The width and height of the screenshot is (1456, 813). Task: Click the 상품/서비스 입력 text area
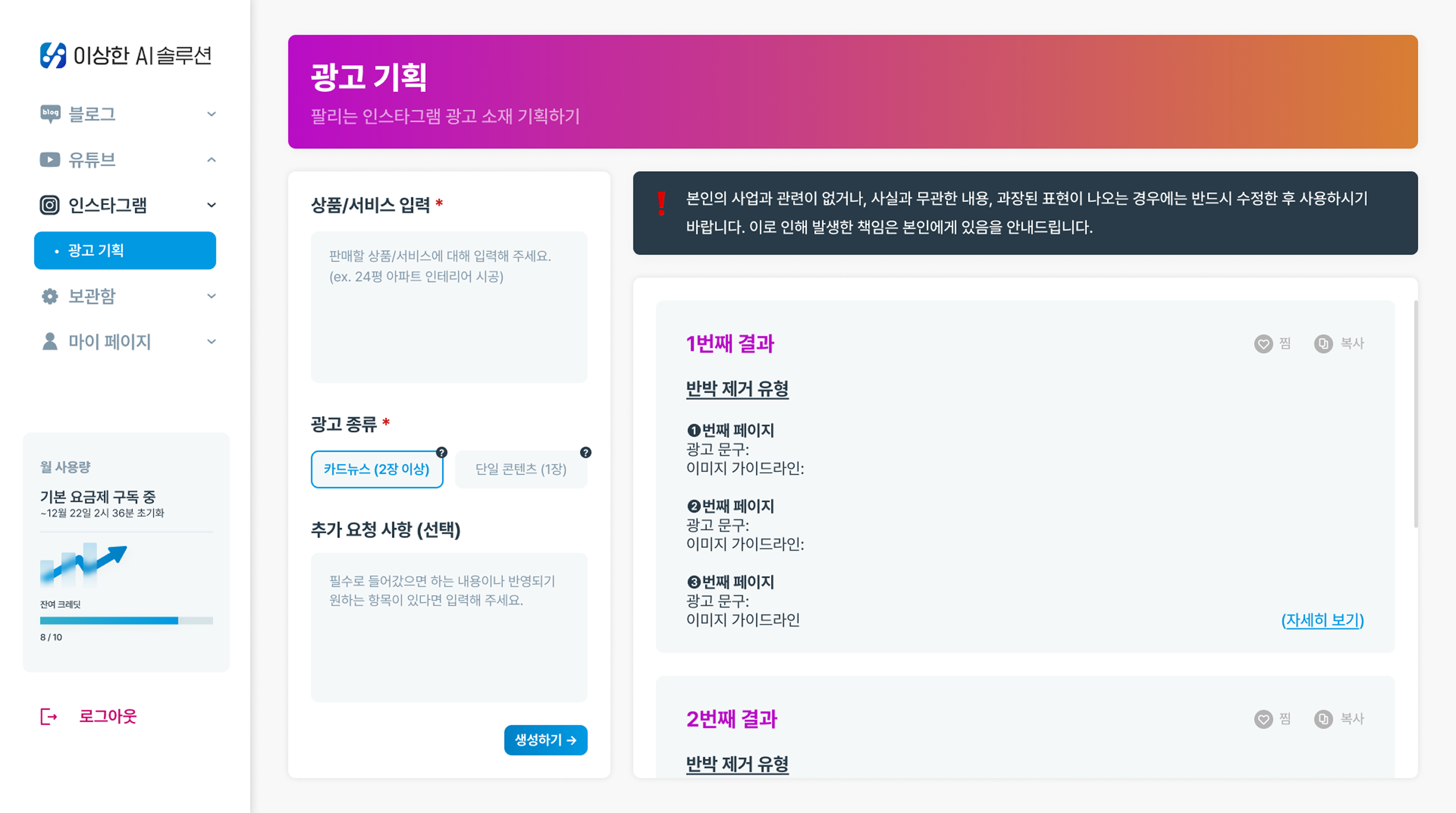449,306
